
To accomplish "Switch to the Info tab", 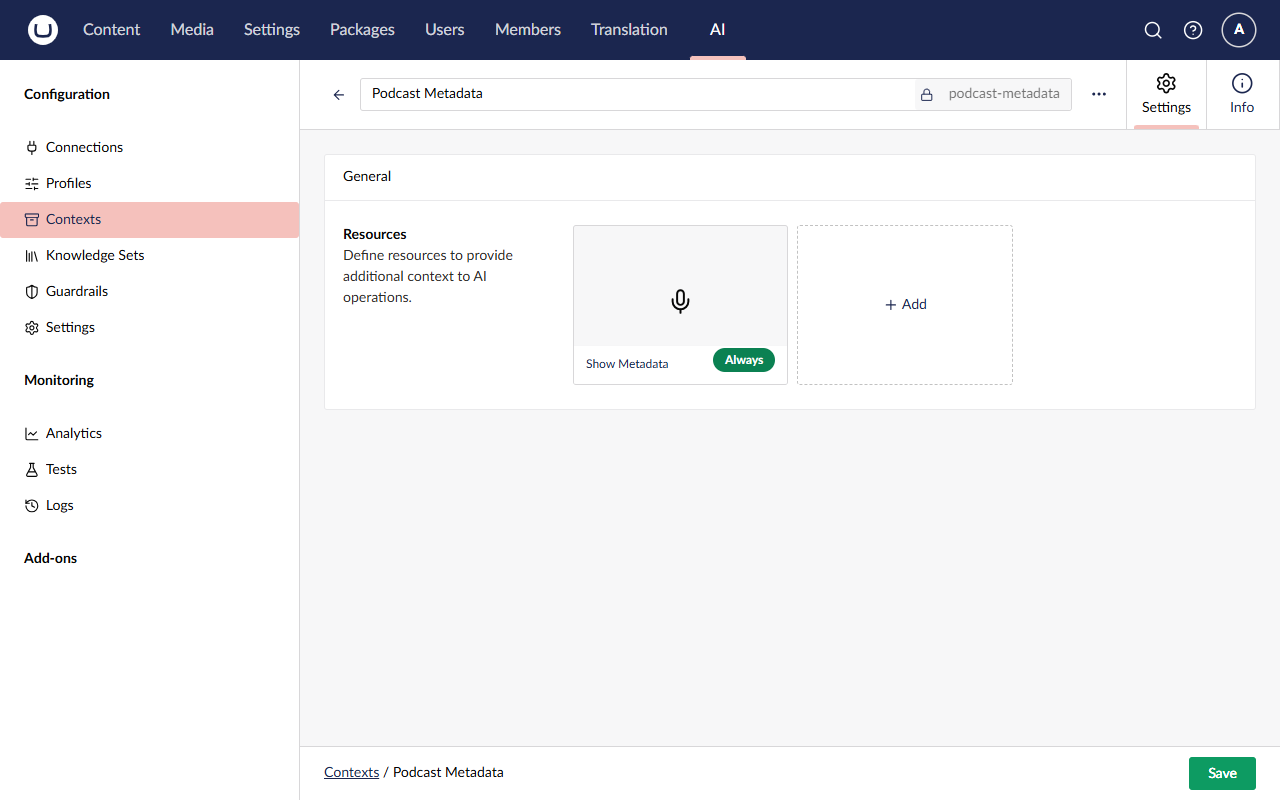I will click(1242, 95).
